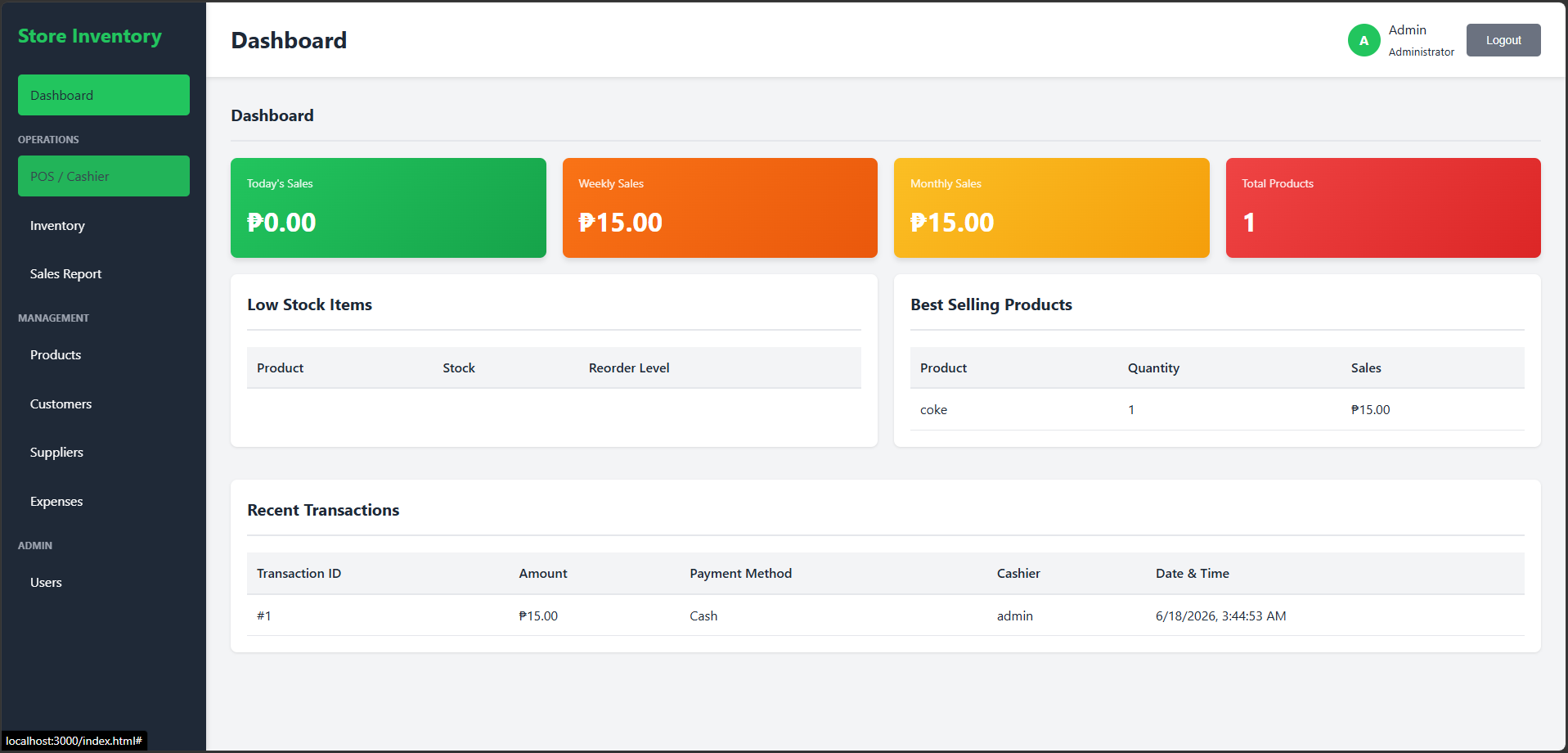Open the Customers page

tap(104, 404)
